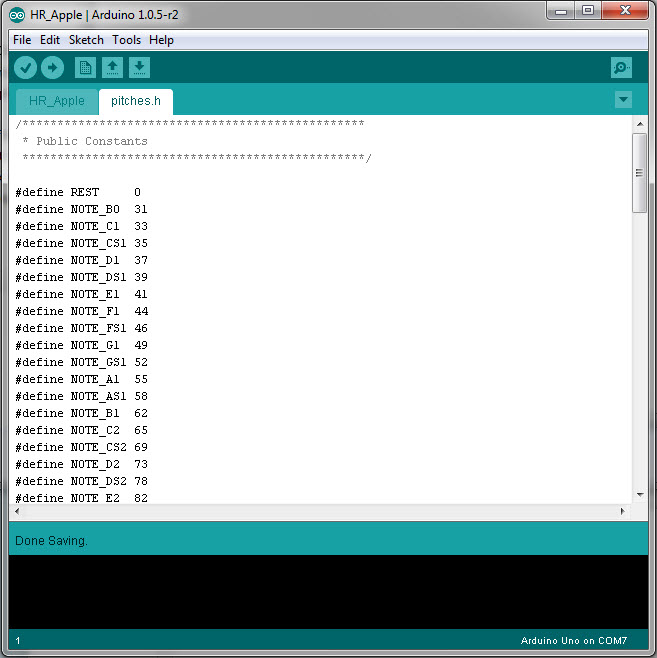This screenshot has width=657, height=658.
Task: Click the '#define NOTE_DS1 39' line
Action: point(81,277)
